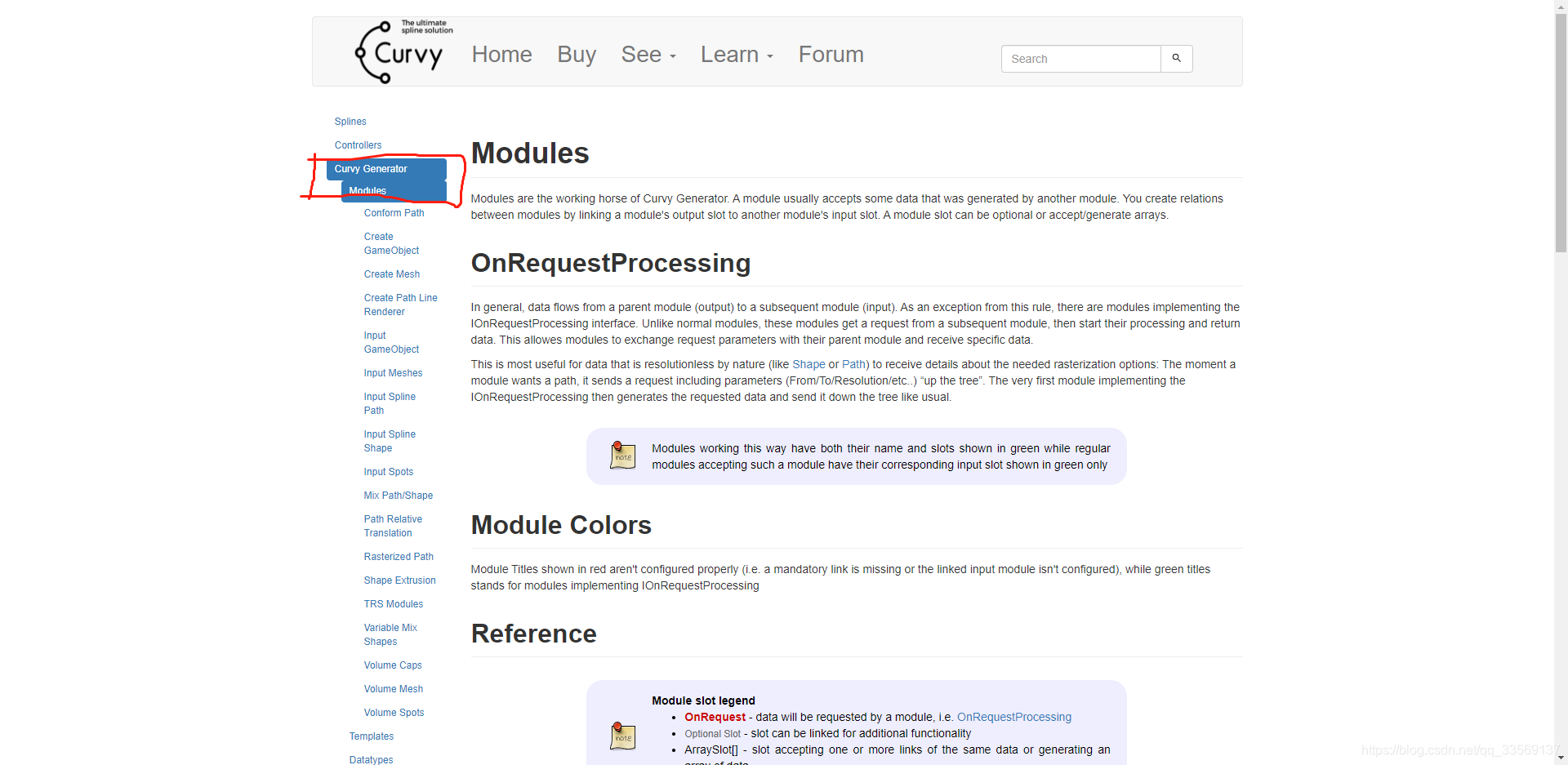Go to the Home page
The height and width of the screenshot is (765, 1568).
(x=501, y=55)
